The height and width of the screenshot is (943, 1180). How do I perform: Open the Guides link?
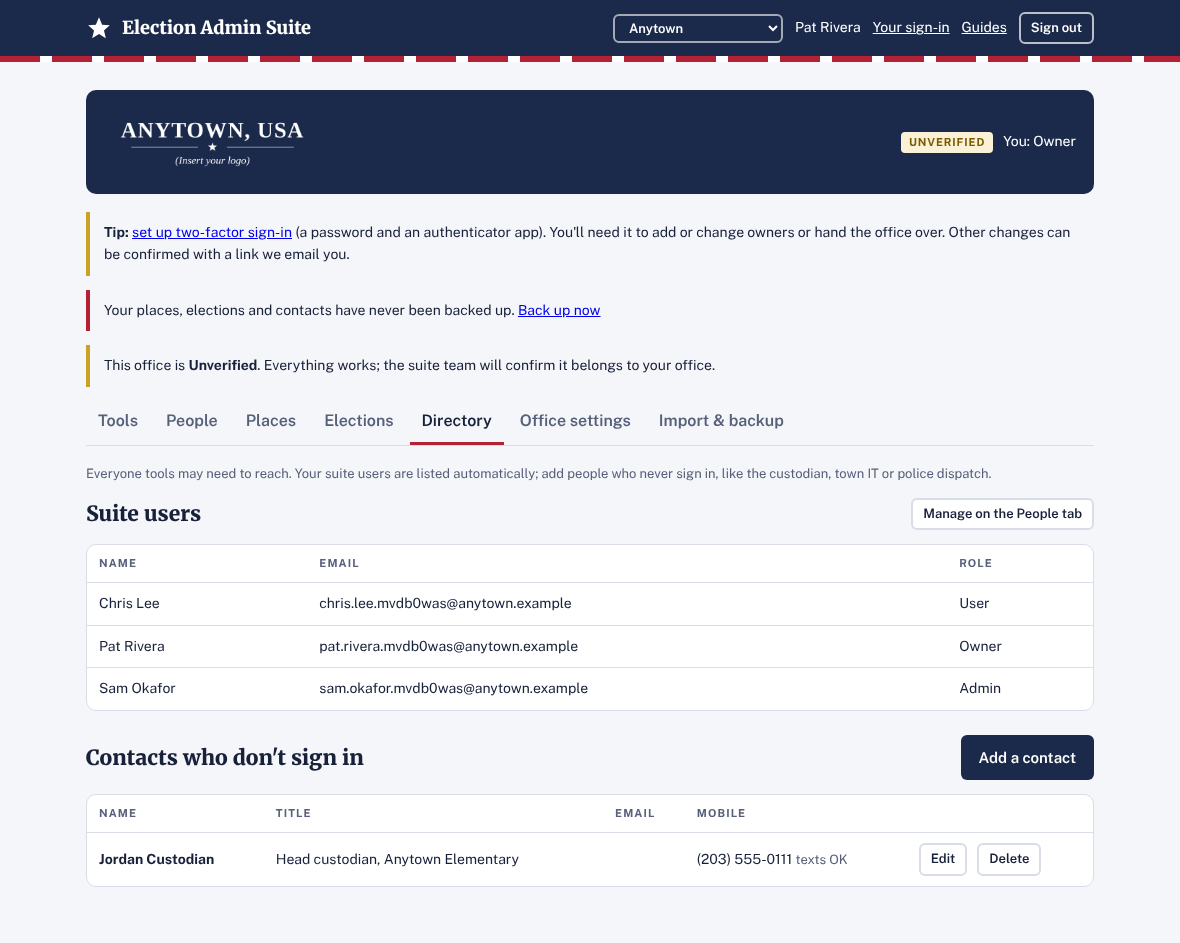[984, 27]
